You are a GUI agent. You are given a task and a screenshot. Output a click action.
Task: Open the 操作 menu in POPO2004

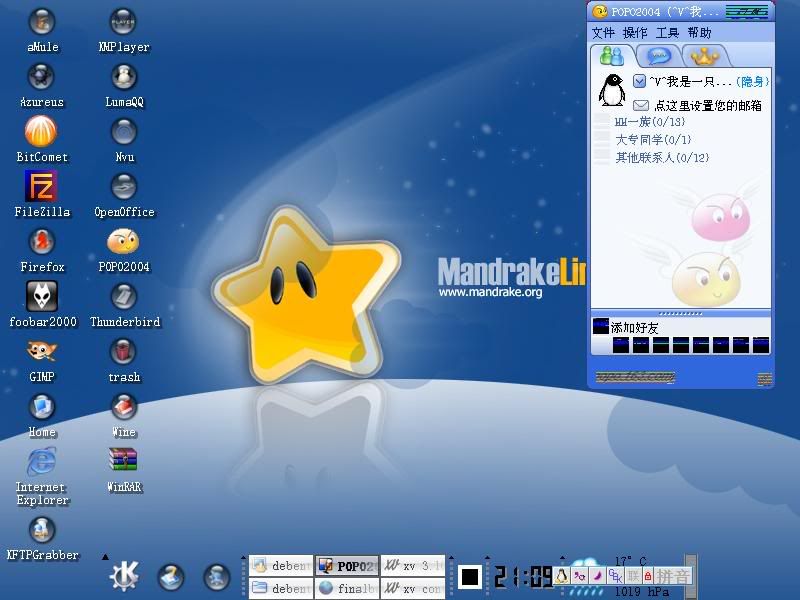pos(635,33)
